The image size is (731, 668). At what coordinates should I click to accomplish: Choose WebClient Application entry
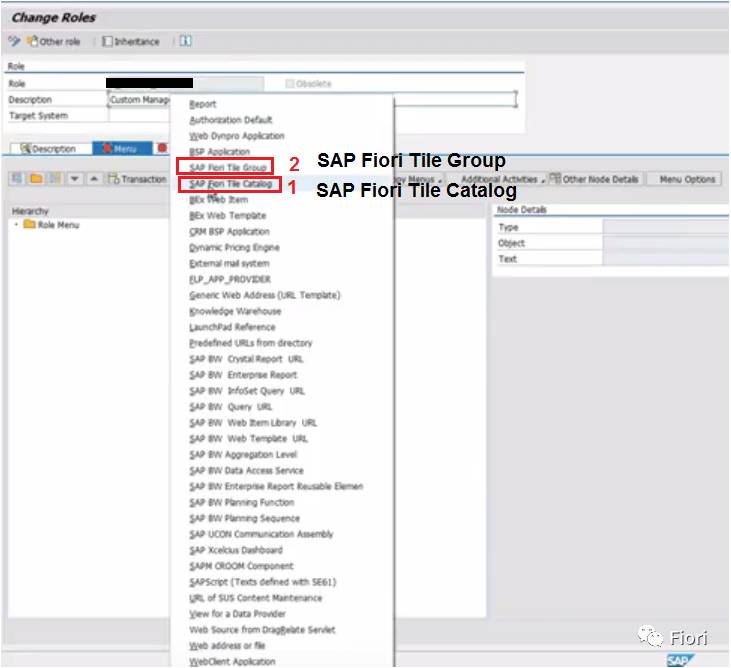click(x=232, y=661)
